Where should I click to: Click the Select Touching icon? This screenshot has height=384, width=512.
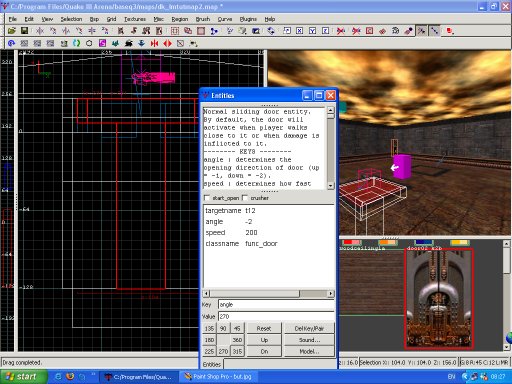(134, 31)
